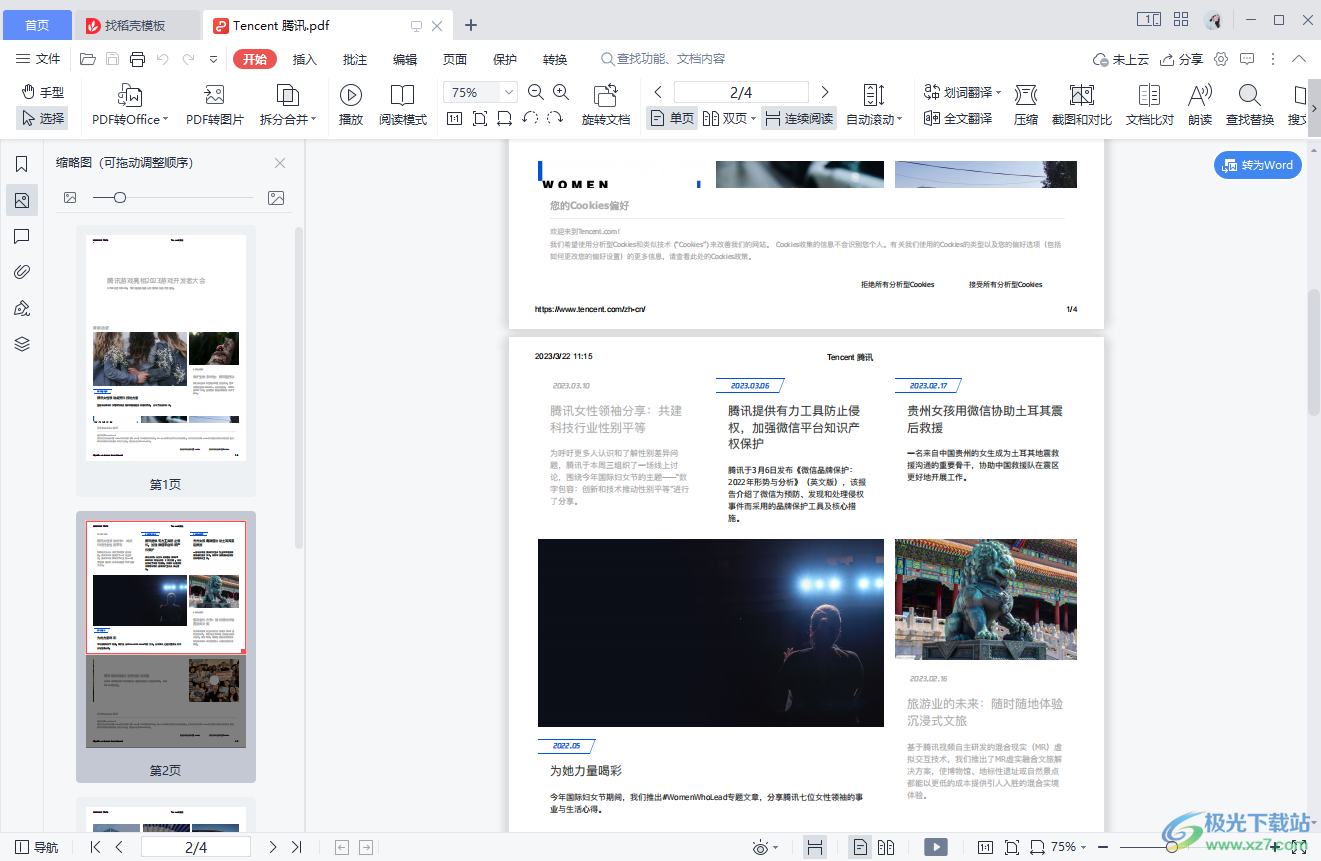
Task: Switch to the 首页 tab
Action: [37, 25]
